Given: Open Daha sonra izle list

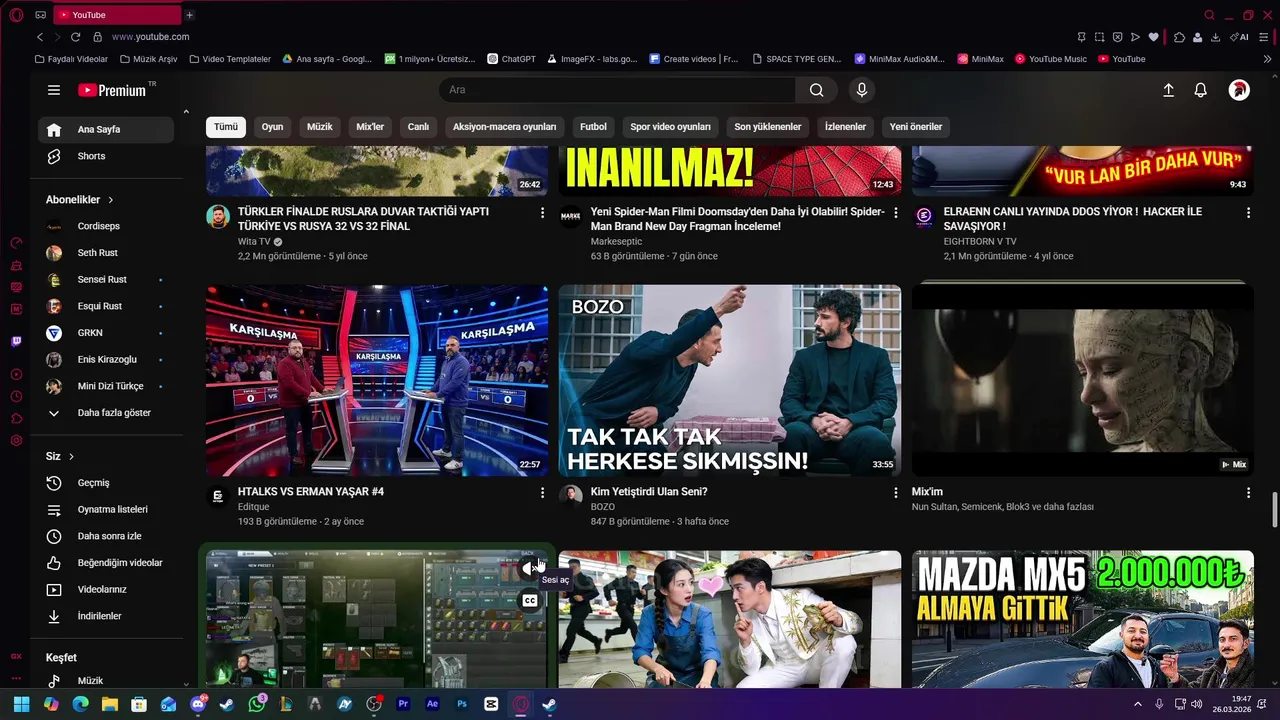Looking at the screenshot, I should [x=106, y=536].
